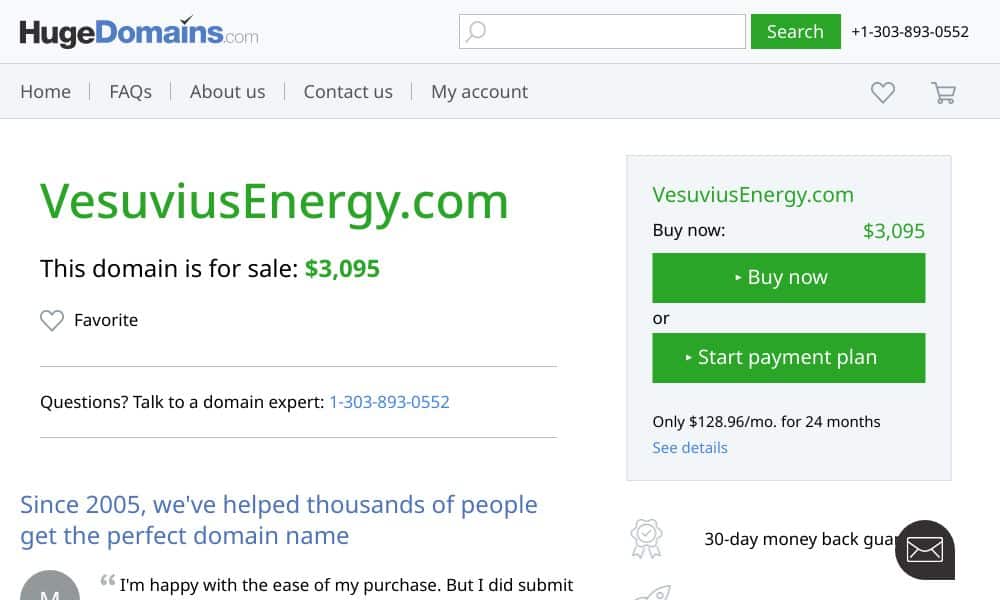Click the Buy now button
This screenshot has height=600, width=1000.
[x=788, y=278]
